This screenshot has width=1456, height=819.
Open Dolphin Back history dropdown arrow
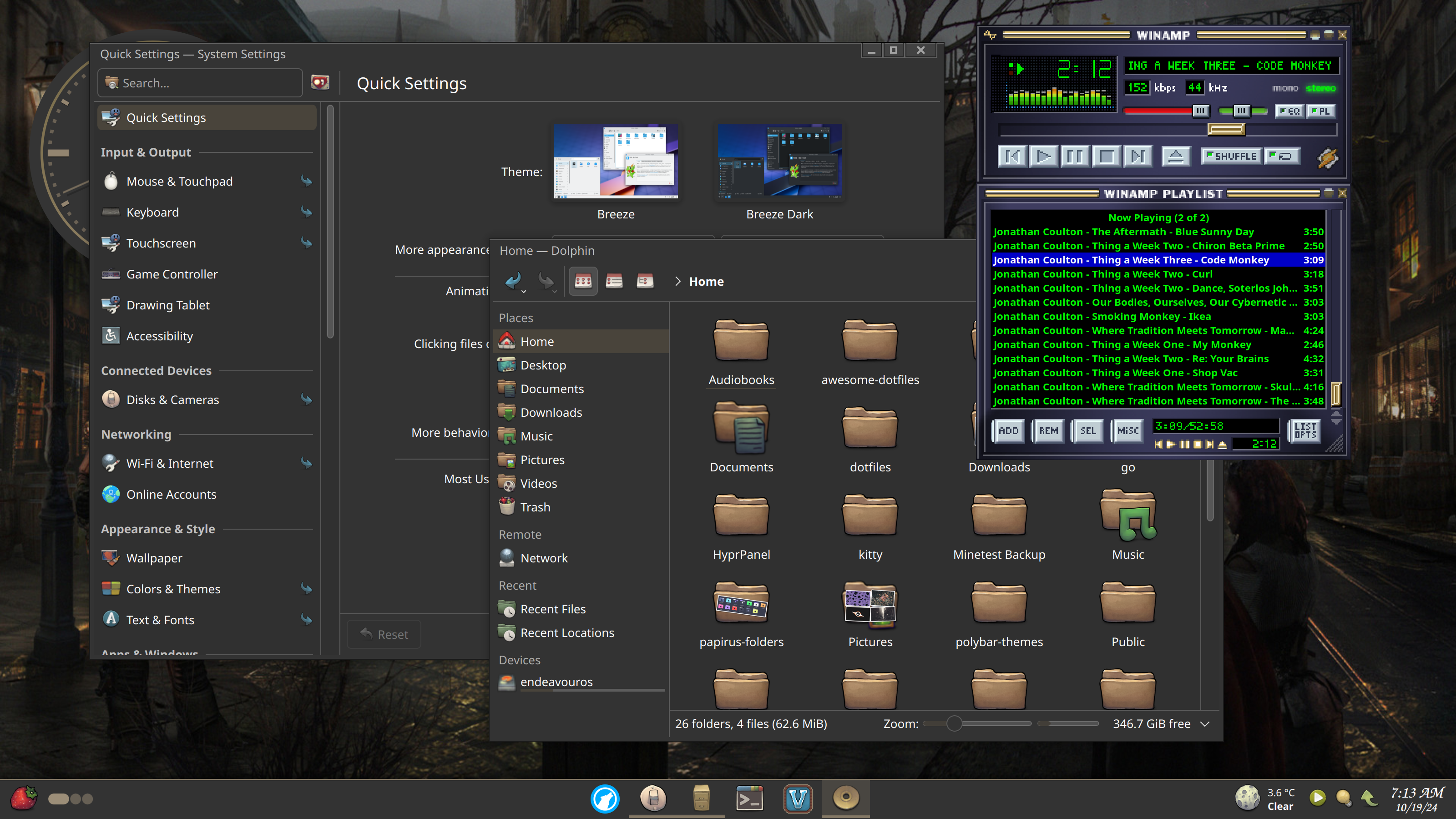click(x=524, y=292)
